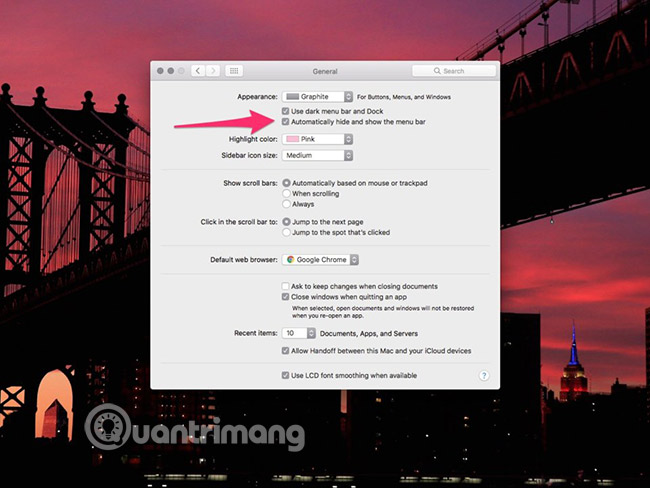Click the Google Chrome logo icon
This screenshot has height=488, width=650.
point(291,260)
